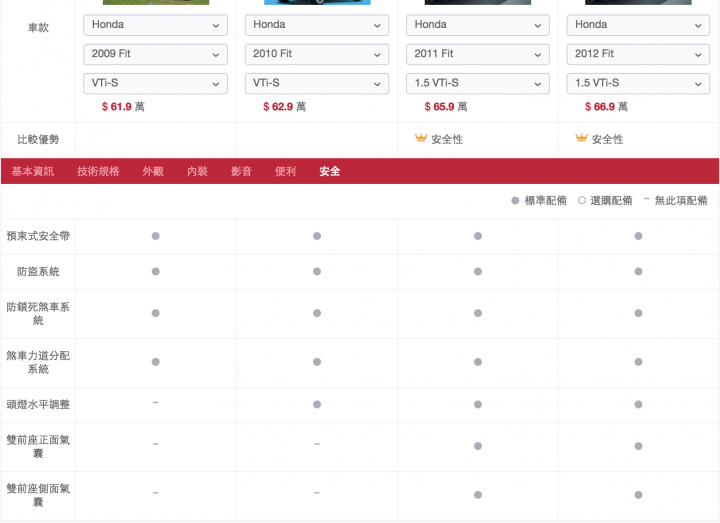Click the 頭燈水平調整 row label
Image resolution: width=720 pixels, height=523 pixels.
point(38,404)
